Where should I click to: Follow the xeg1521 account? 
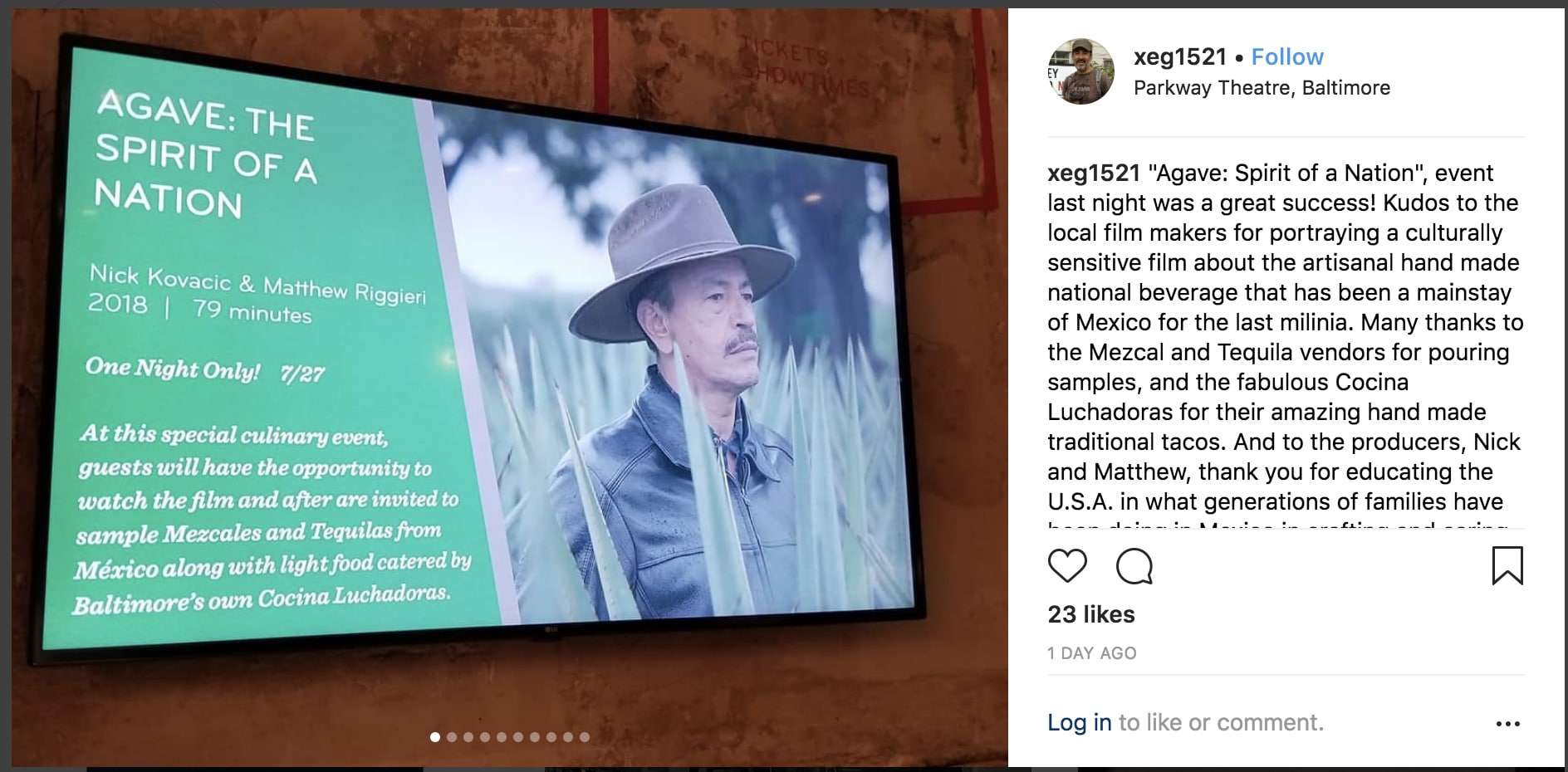coord(1287,56)
